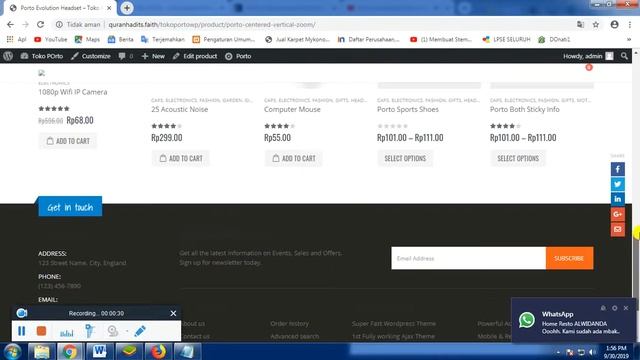The width and height of the screenshot is (640, 360).
Task: Open YouTube bookmark
Action: [51, 39]
